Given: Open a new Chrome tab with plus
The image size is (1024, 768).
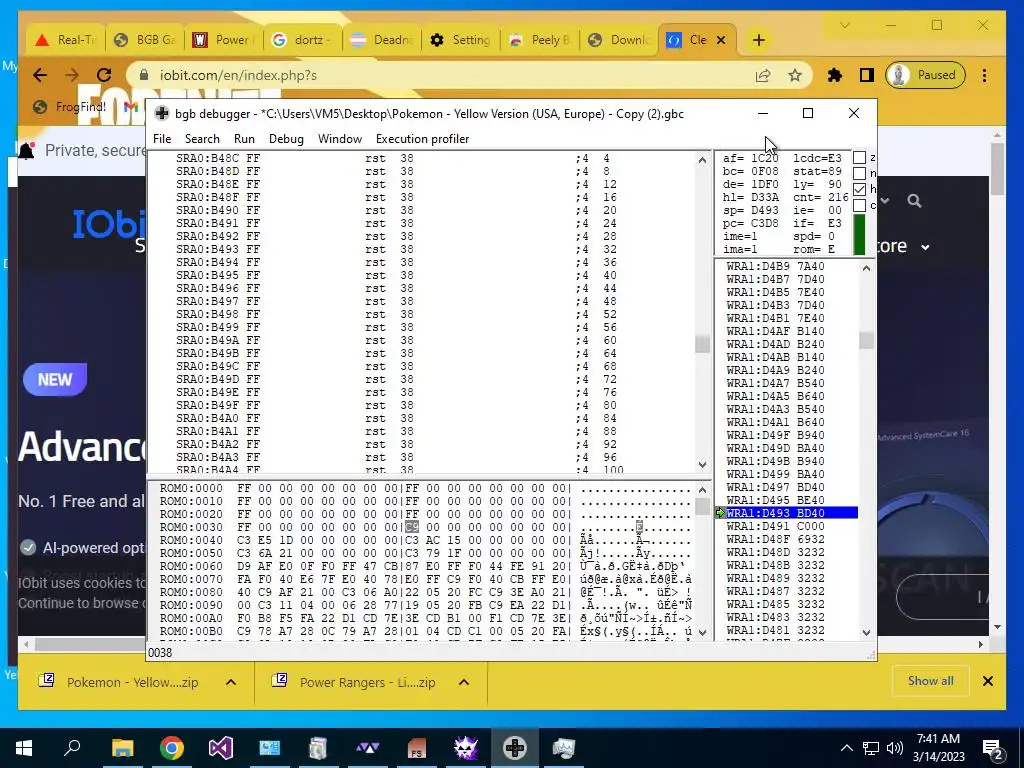Looking at the screenshot, I should (x=758, y=40).
